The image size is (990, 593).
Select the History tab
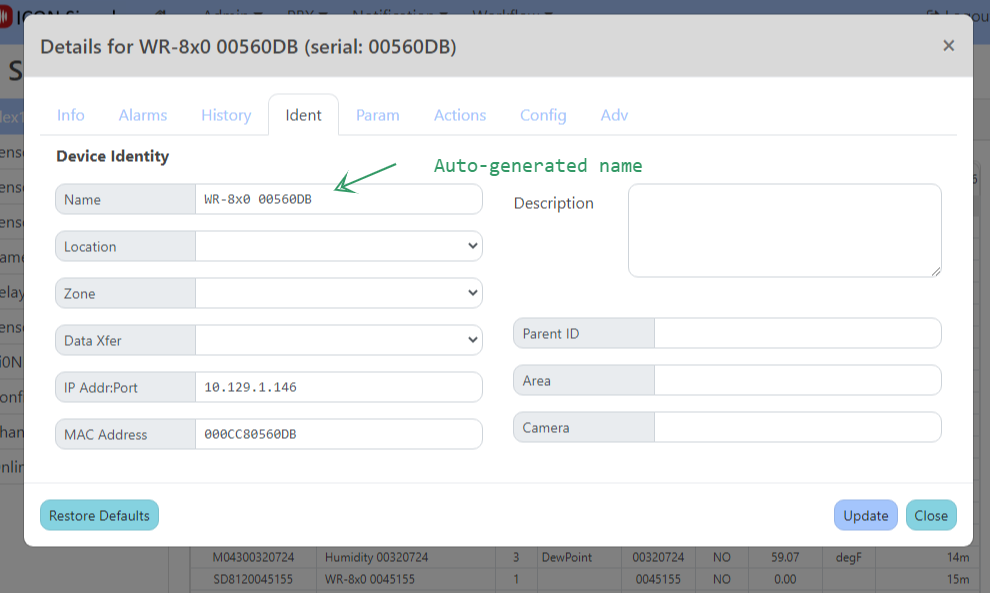[226, 115]
